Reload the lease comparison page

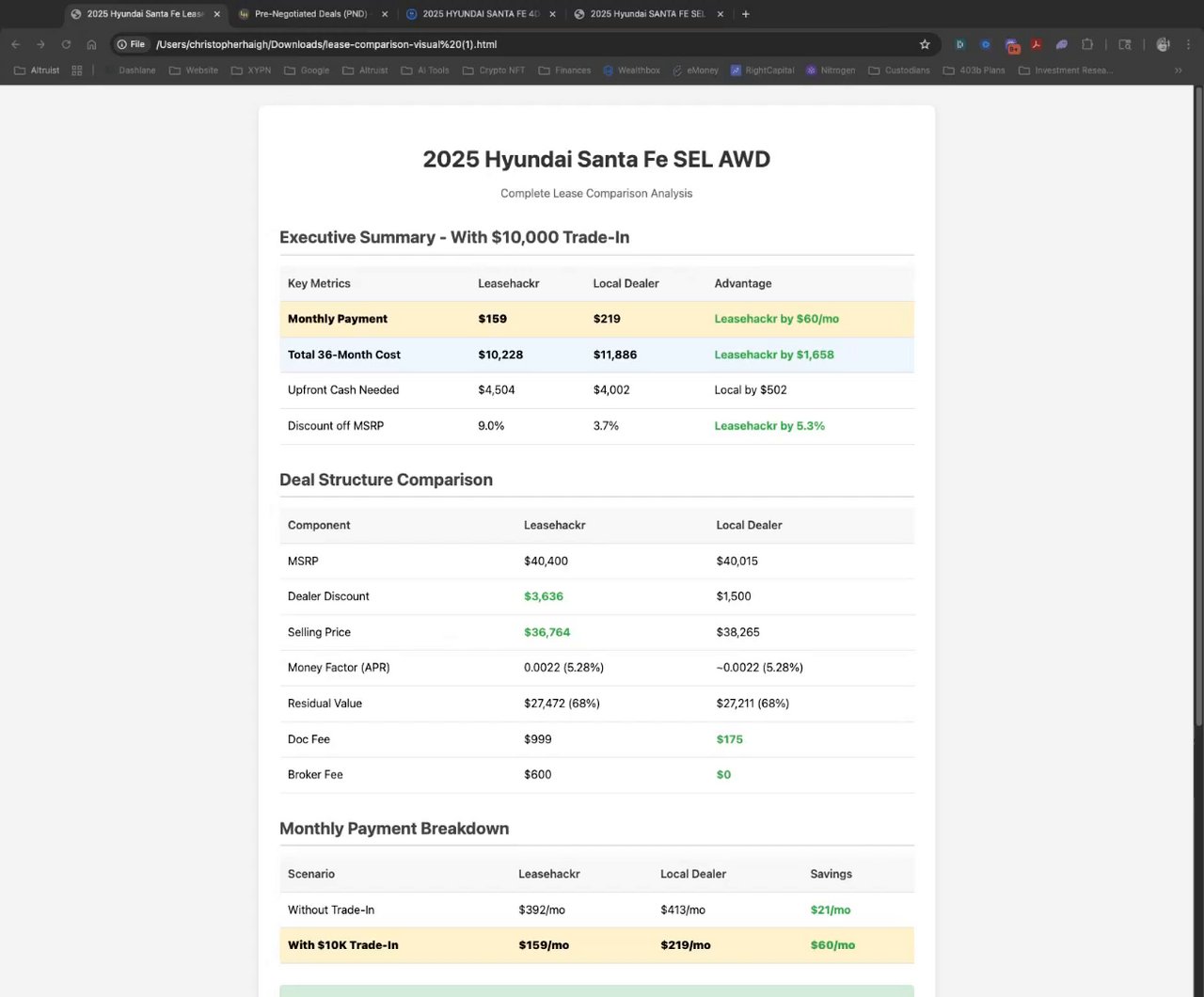(66, 44)
